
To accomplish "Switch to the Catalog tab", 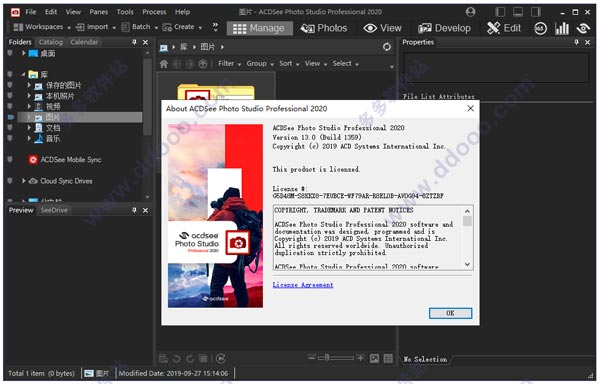I will click(x=51, y=42).
